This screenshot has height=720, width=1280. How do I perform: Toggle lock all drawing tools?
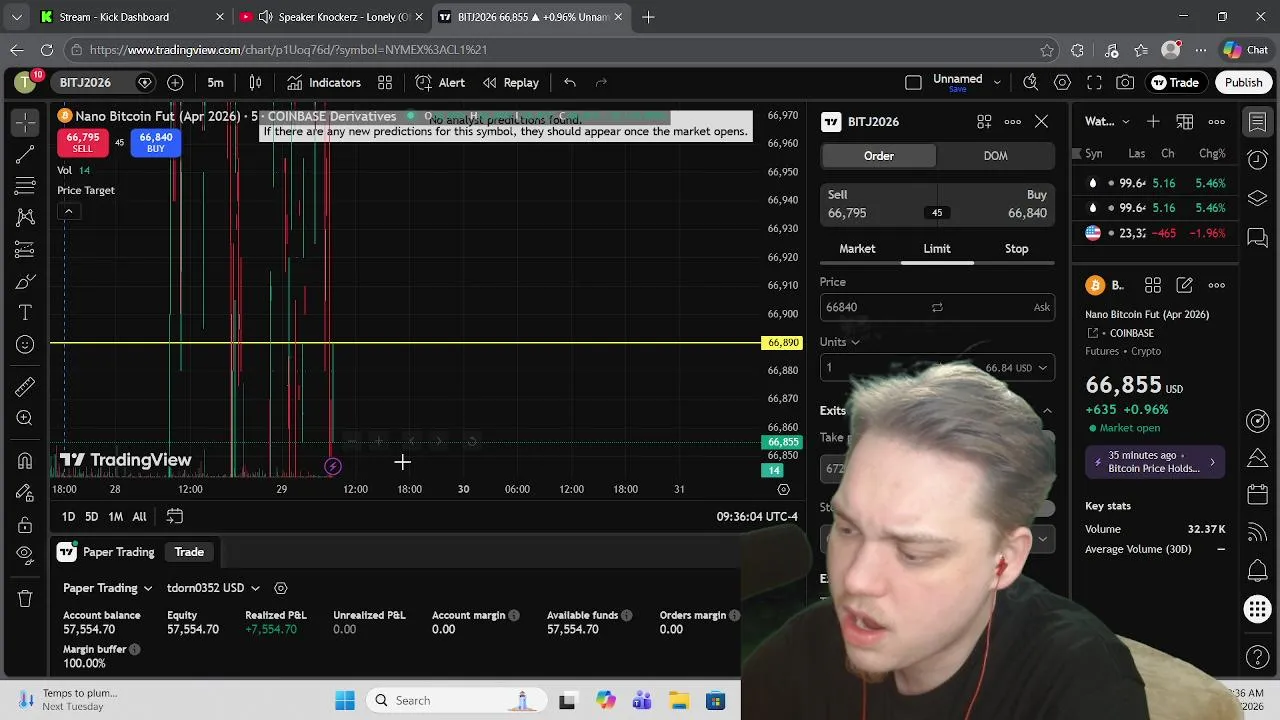click(x=26, y=524)
